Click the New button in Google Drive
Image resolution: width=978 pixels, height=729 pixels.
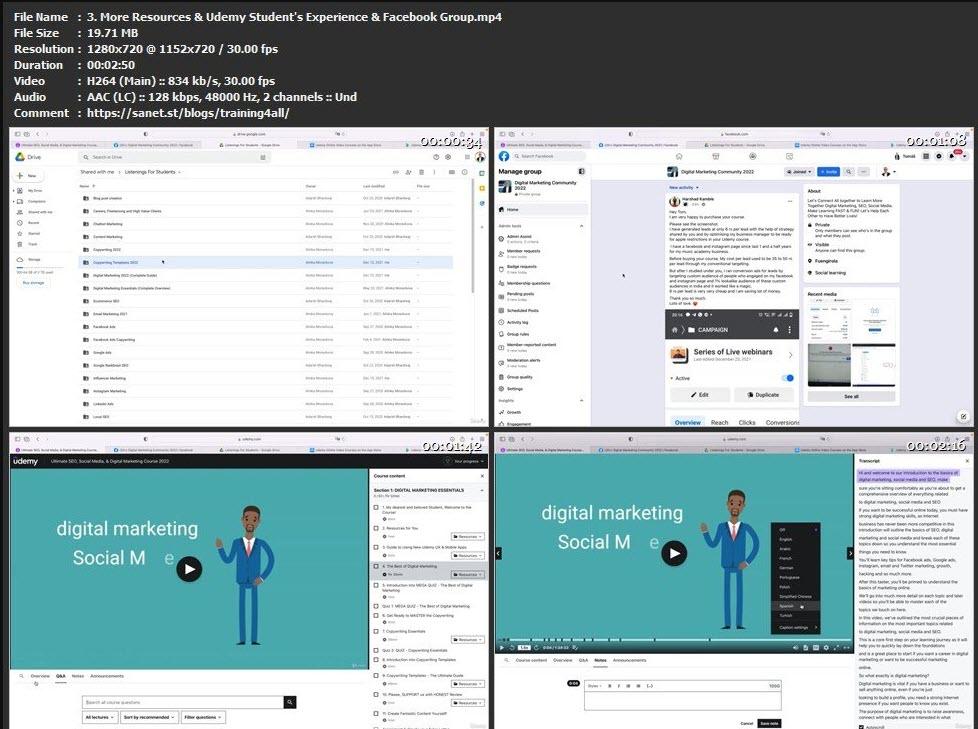27,176
